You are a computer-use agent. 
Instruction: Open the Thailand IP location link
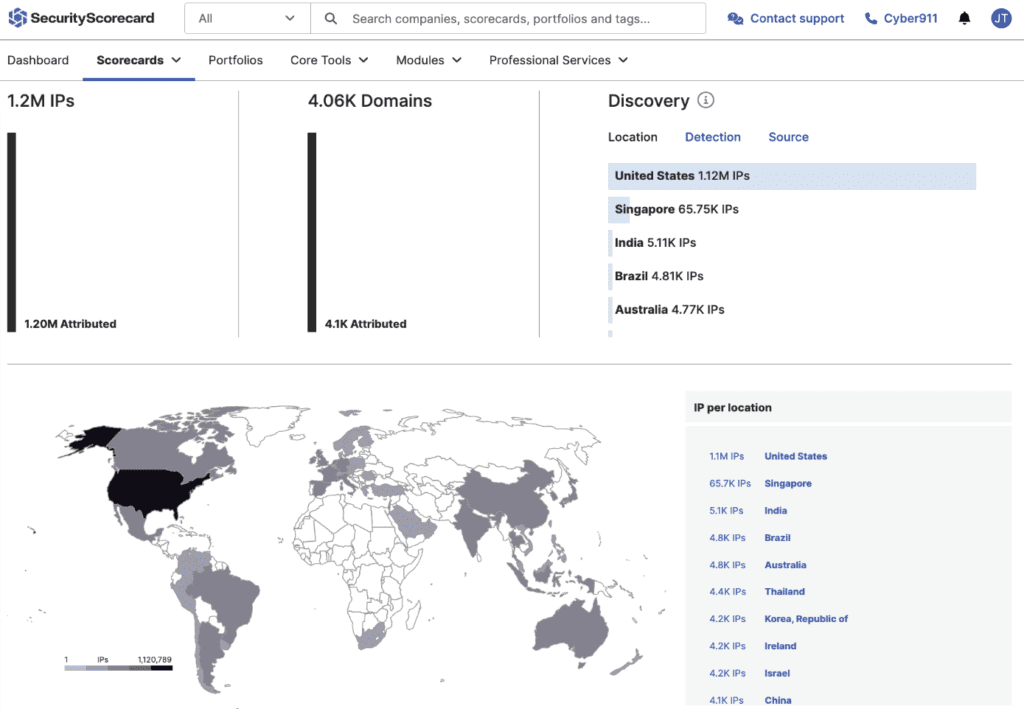[784, 591]
